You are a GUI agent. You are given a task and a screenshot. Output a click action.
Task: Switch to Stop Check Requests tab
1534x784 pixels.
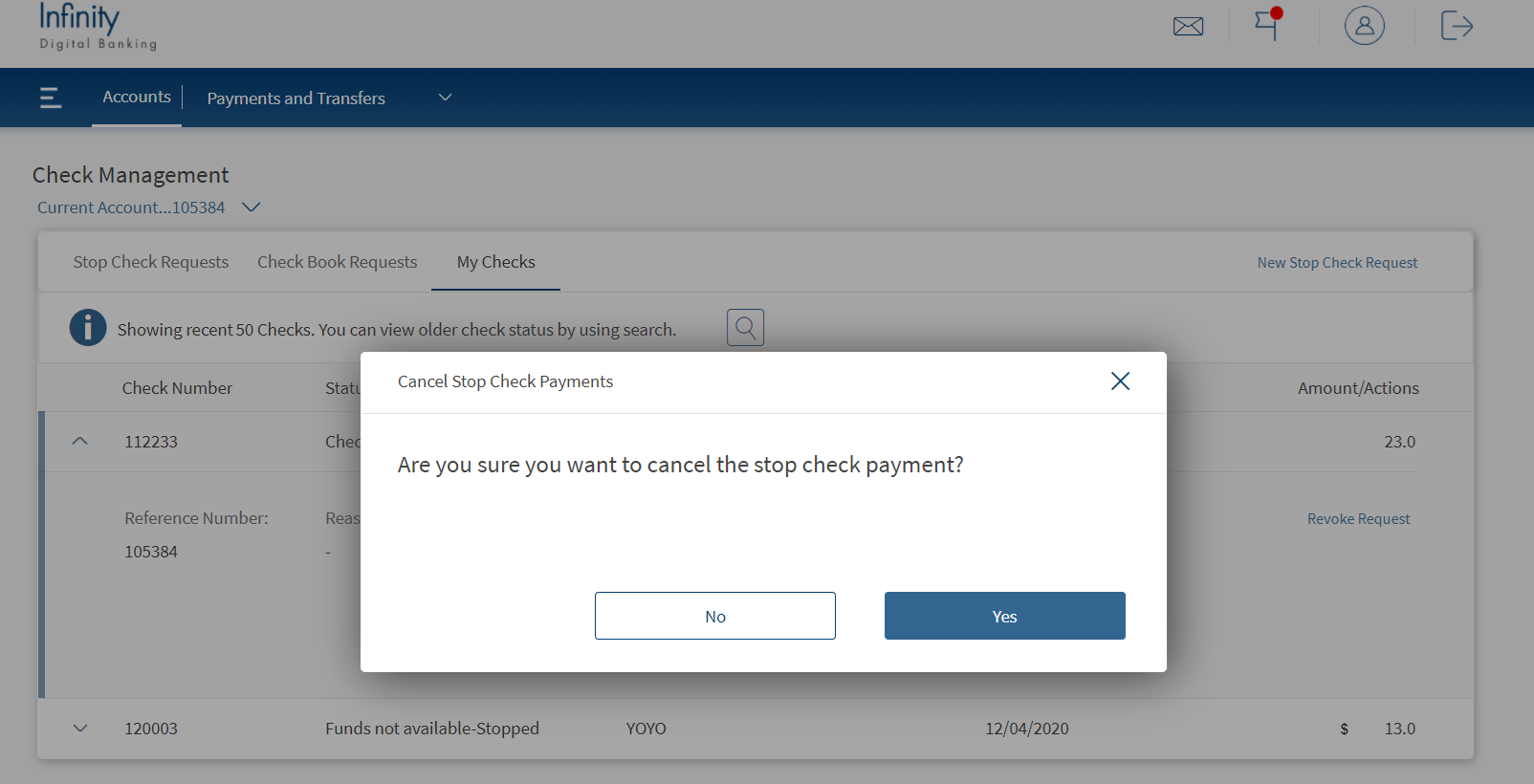(151, 262)
